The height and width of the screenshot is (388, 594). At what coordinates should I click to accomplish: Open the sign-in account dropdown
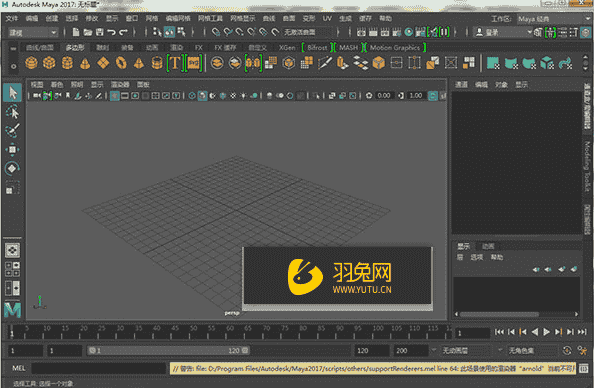(x=503, y=33)
